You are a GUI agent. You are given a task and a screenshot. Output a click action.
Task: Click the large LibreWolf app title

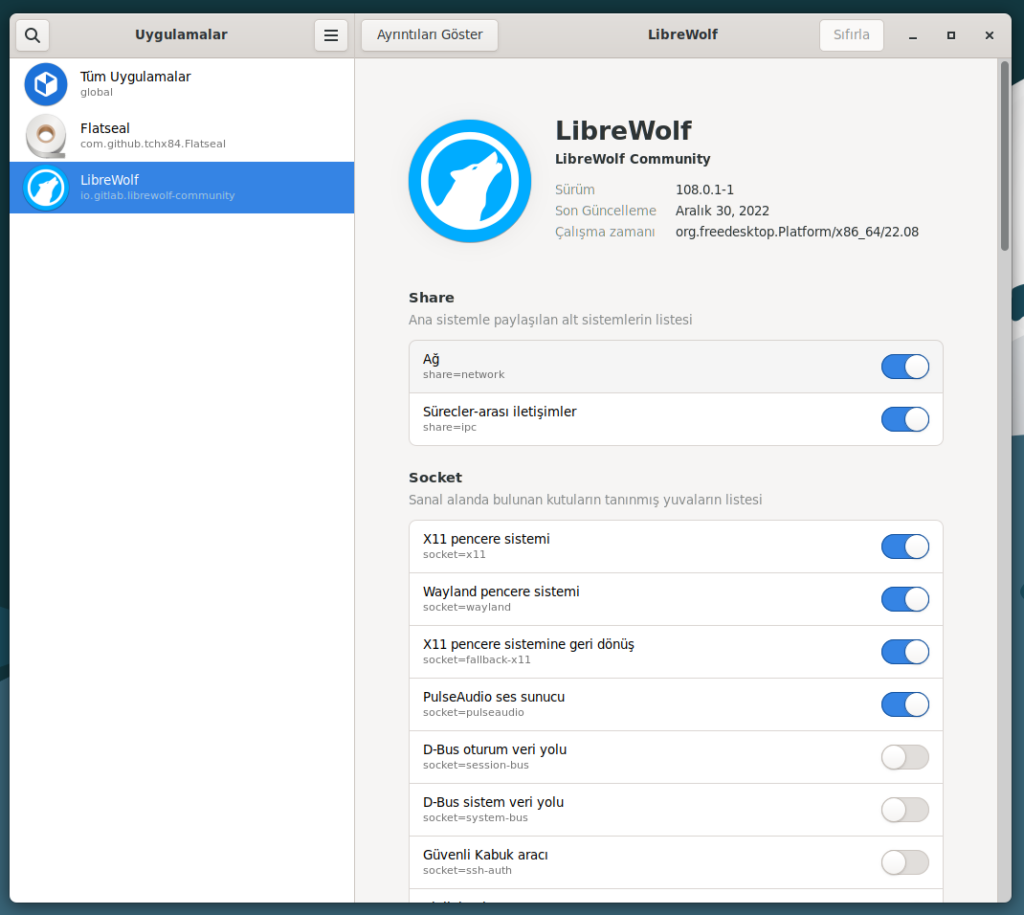pos(623,131)
